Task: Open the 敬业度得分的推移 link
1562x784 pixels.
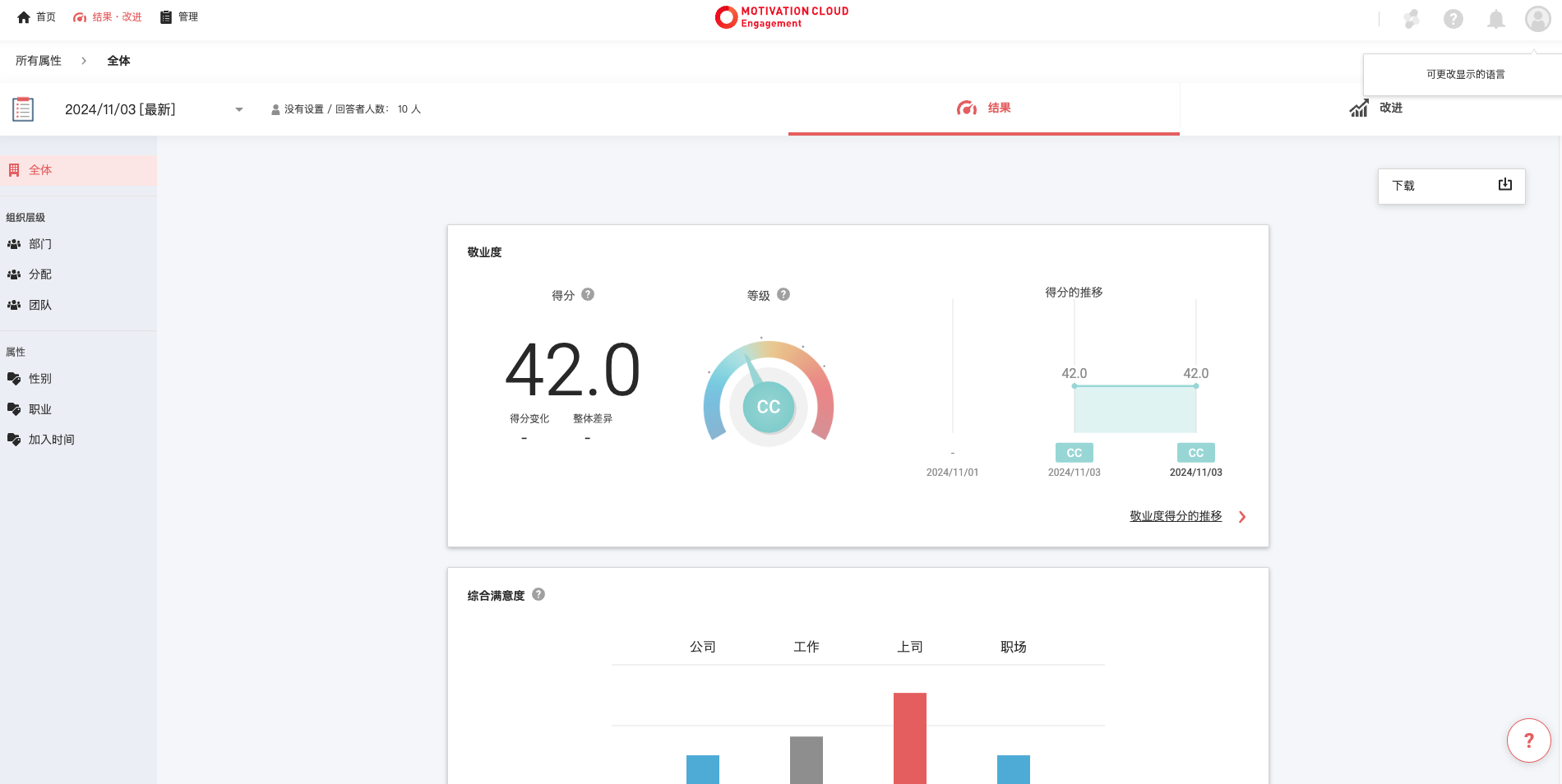Action: [x=1176, y=516]
